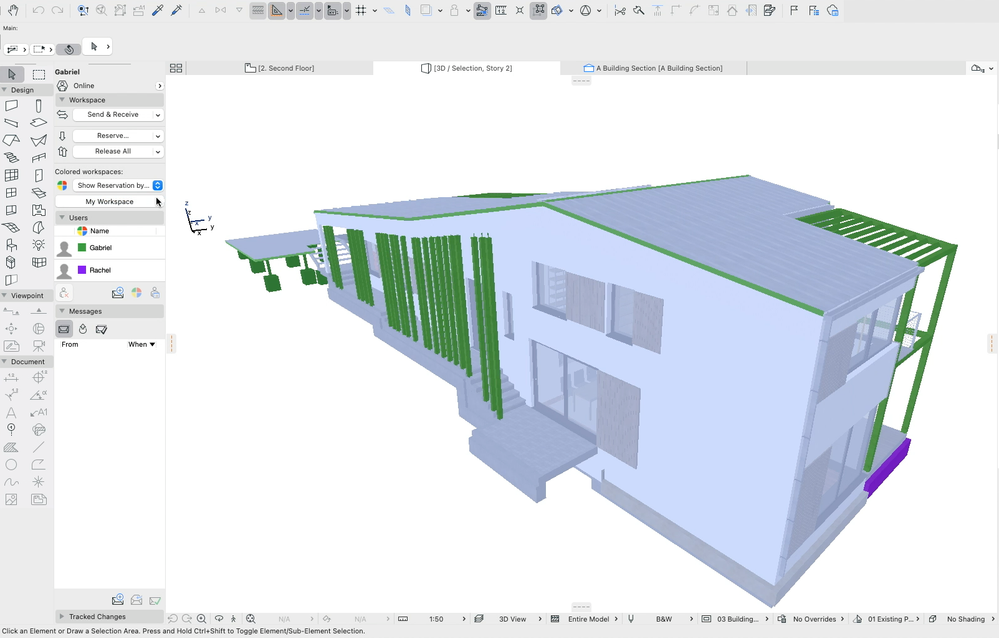The width and height of the screenshot is (999, 638).
Task: Click the Release All button
Action: click(113, 152)
